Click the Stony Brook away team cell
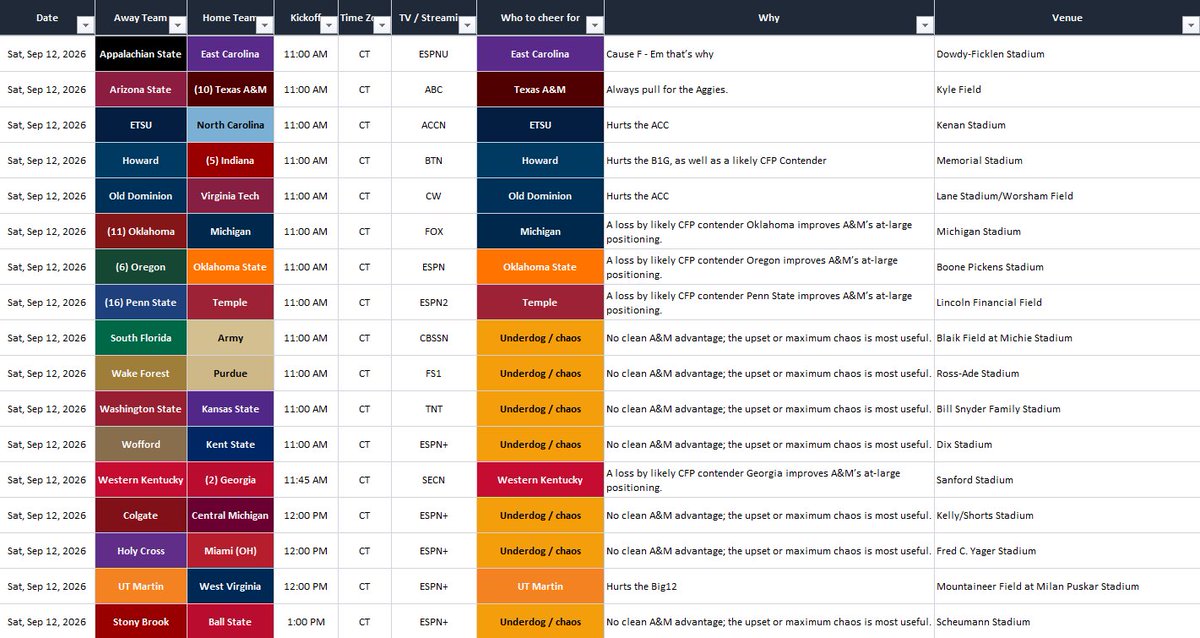1200x638 pixels. [141, 622]
